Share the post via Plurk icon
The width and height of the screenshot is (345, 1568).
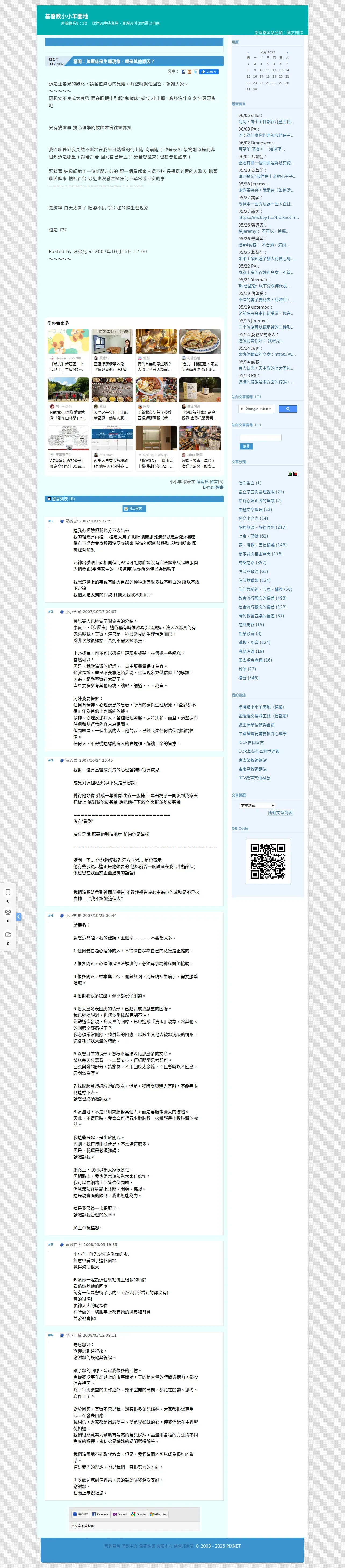(190, 72)
